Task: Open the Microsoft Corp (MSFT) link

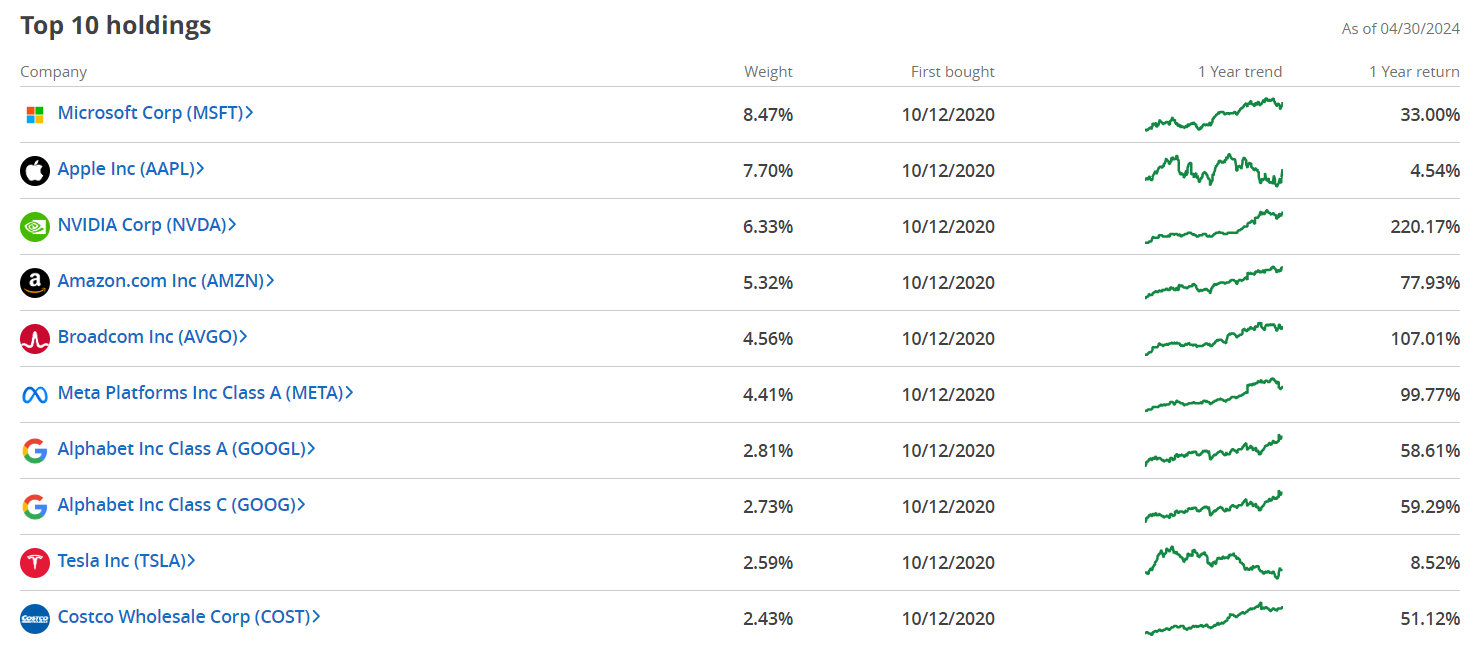Action: click(150, 113)
